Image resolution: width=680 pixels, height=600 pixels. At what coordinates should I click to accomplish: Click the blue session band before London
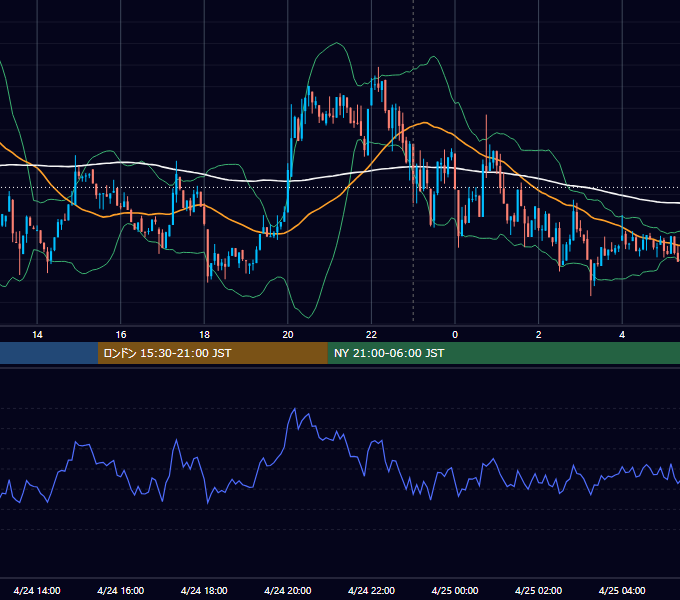[49, 353]
